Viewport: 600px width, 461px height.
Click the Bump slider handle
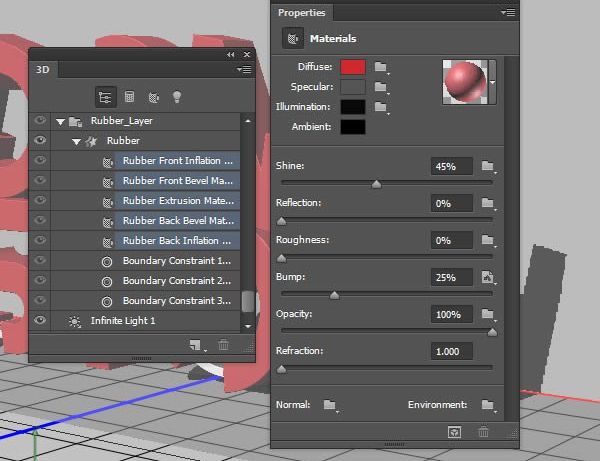334,295
